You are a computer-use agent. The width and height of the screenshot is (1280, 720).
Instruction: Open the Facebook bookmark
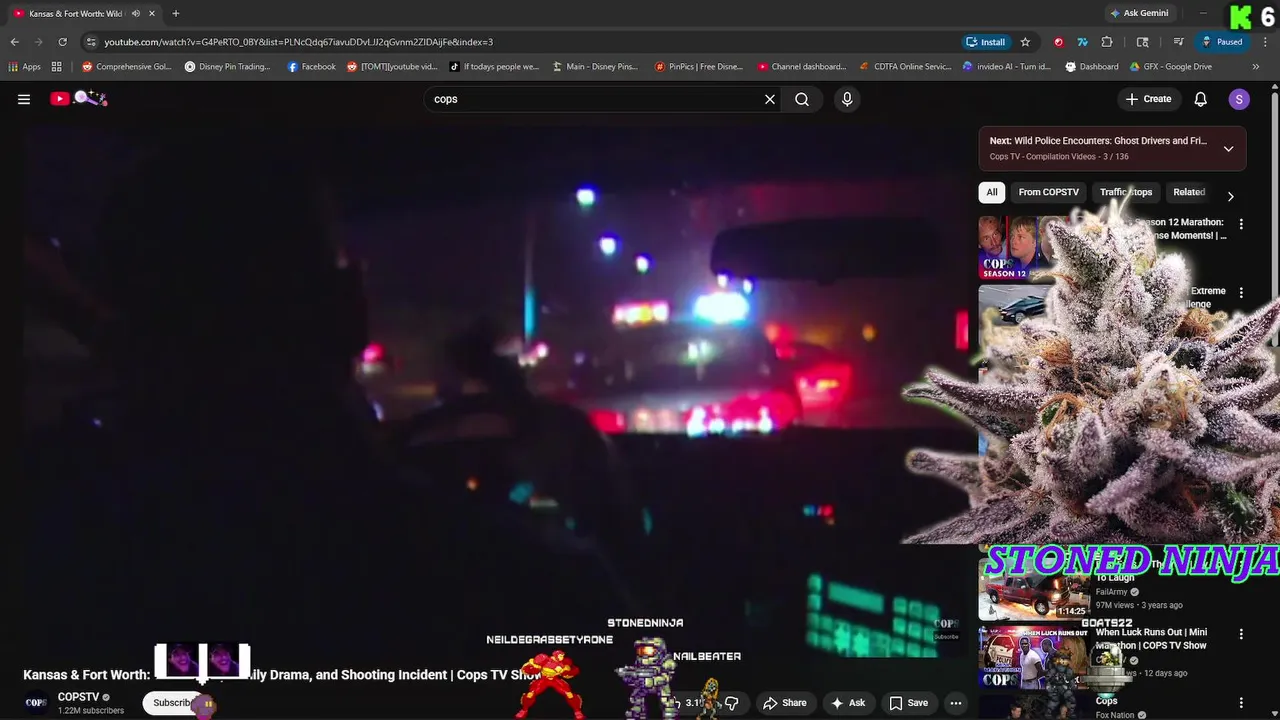(311, 67)
